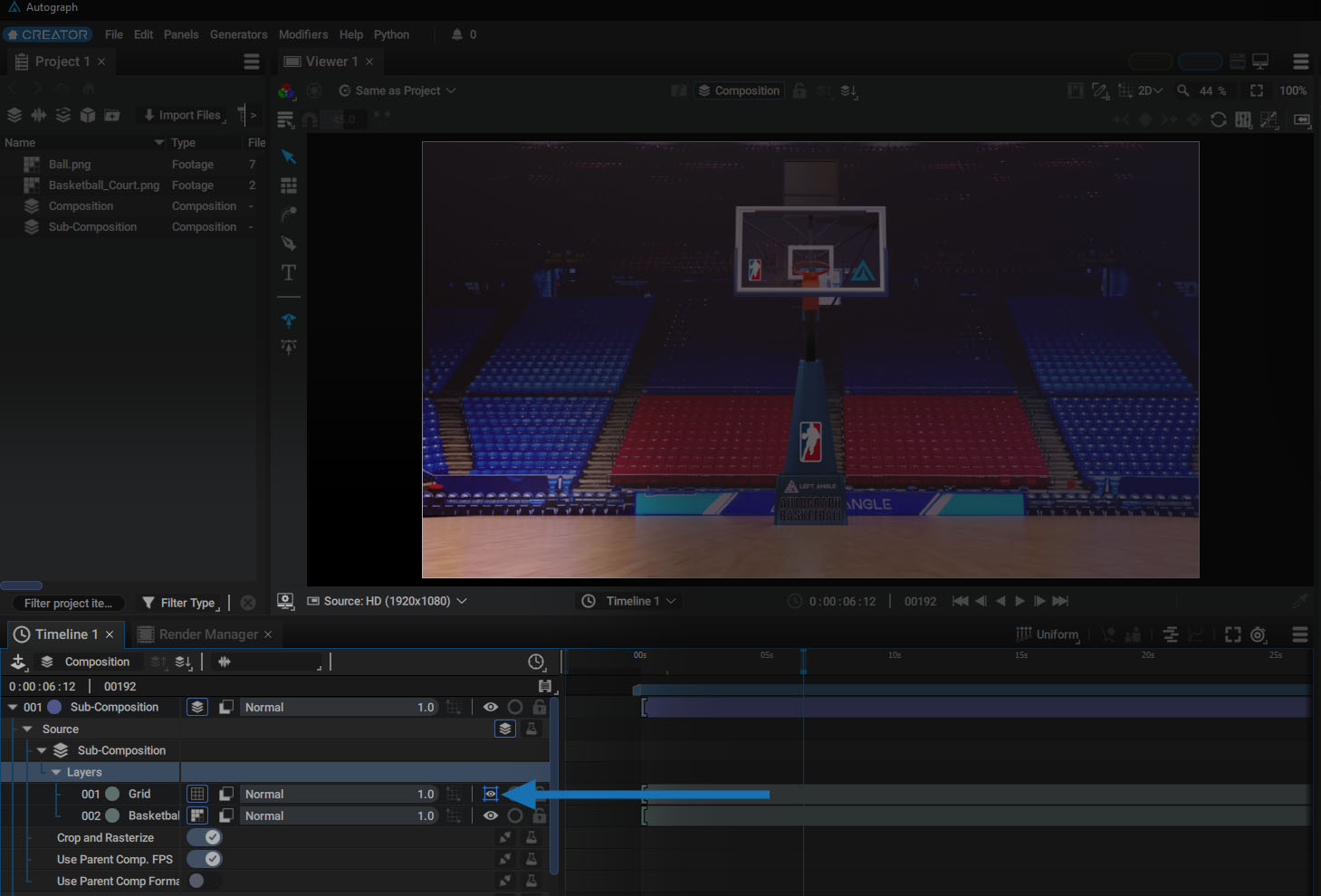The height and width of the screenshot is (896, 1321).
Task: Click the color label of Sub-Composition layer
Action: coord(54,707)
